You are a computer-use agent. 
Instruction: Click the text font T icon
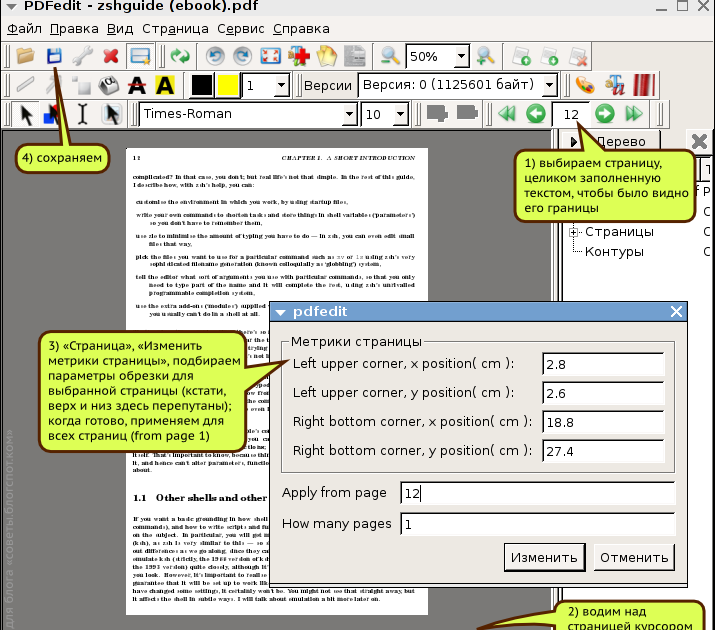[x=614, y=85]
